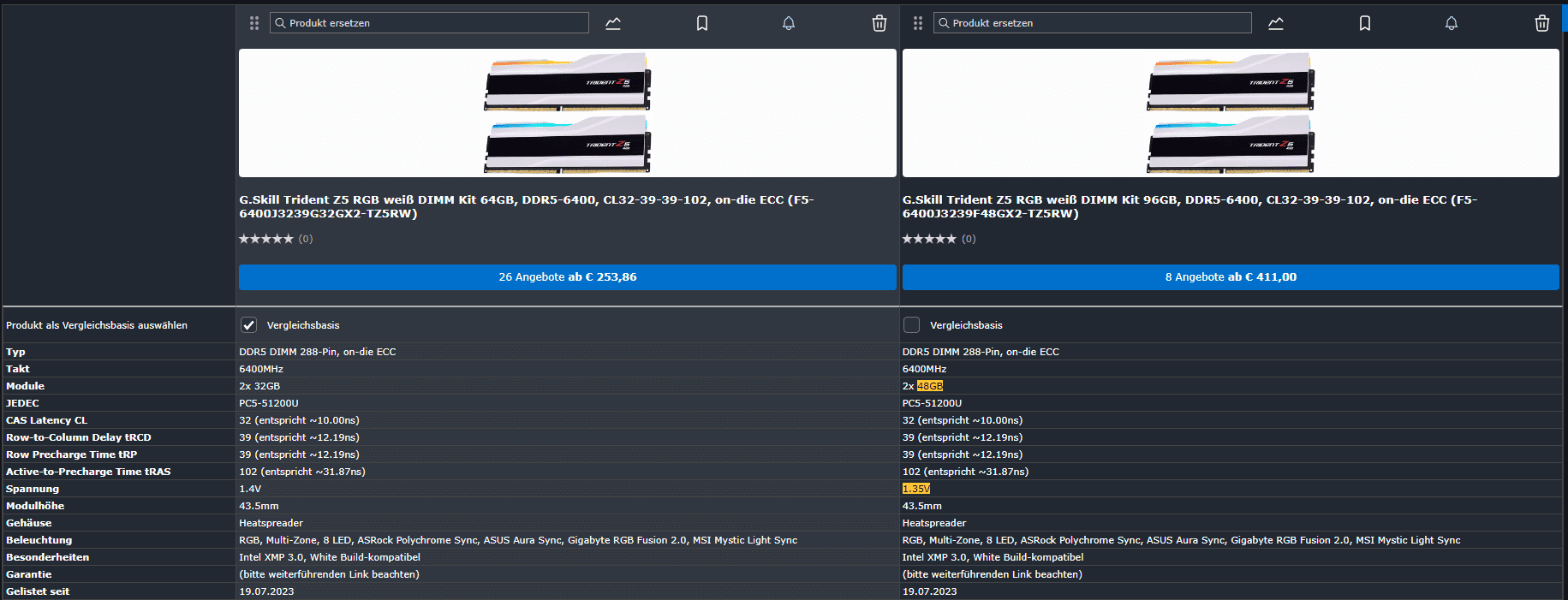This screenshot has height=600, width=1568.
Task: Click drag handle icon of 64GB product
Action: (x=254, y=23)
